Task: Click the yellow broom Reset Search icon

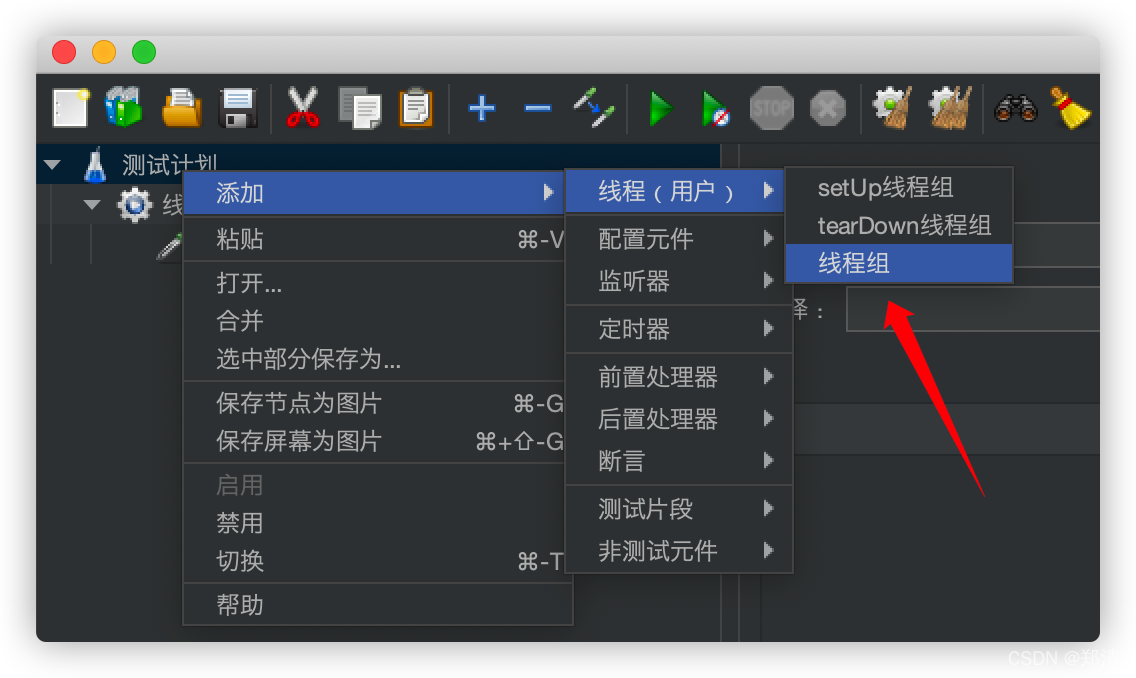Action: click(x=1071, y=109)
